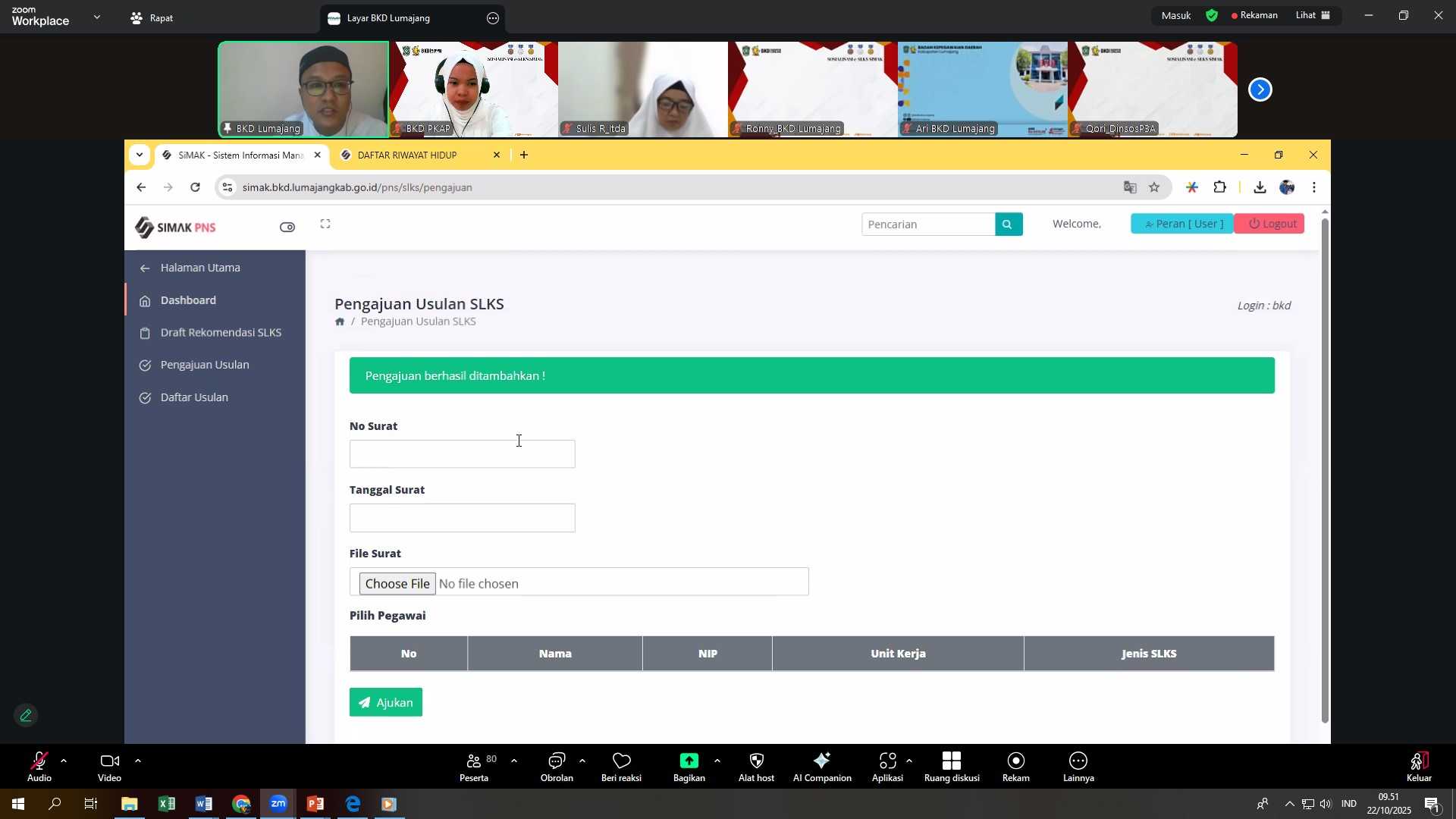The height and width of the screenshot is (819, 1456).
Task: Open the Alat host shield icon
Action: point(756,761)
